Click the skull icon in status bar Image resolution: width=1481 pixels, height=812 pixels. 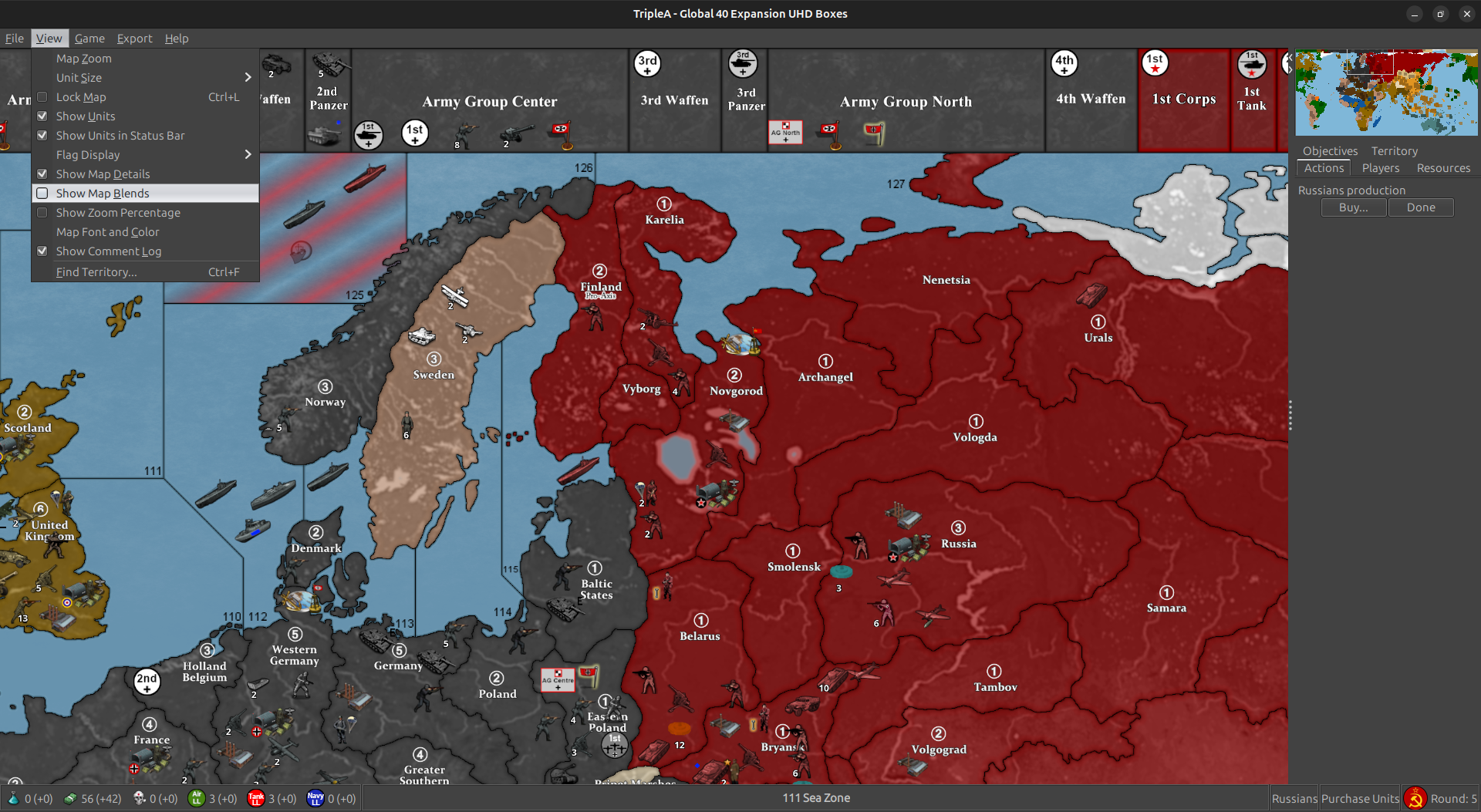click(x=140, y=798)
